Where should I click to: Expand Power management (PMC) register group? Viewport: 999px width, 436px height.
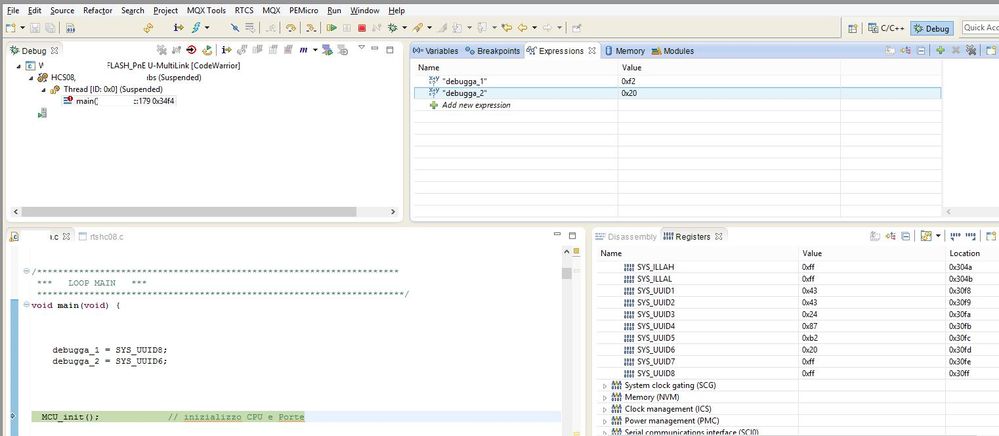tap(605, 421)
